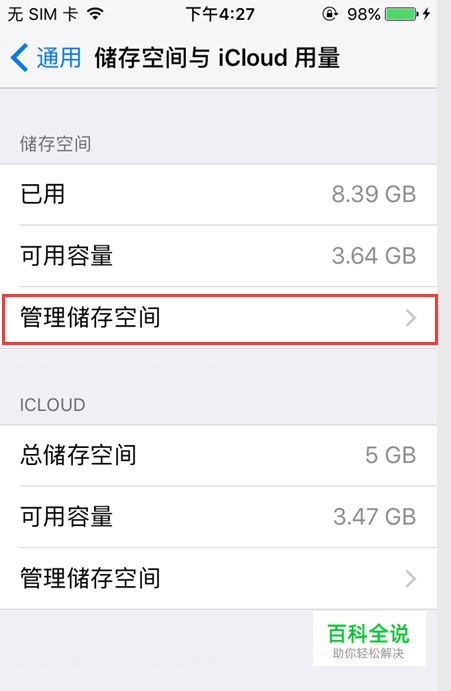Select the 总储存空间 5 GB row
The height and width of the screenshot is (691, 451).
pyautogui.click(x=219, y=455)
